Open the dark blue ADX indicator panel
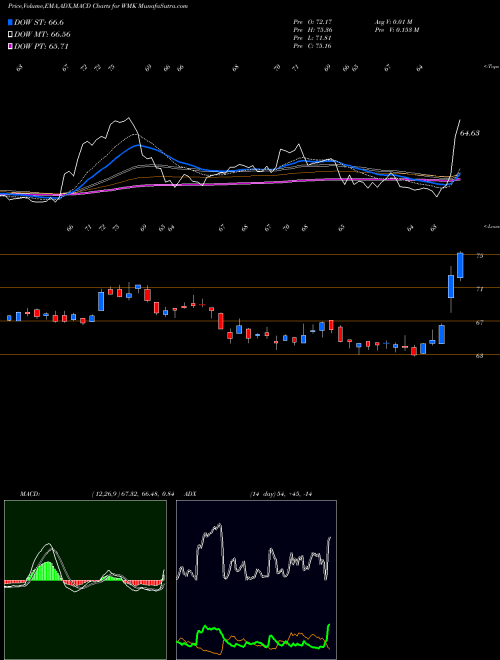 [x=256, y=580]
